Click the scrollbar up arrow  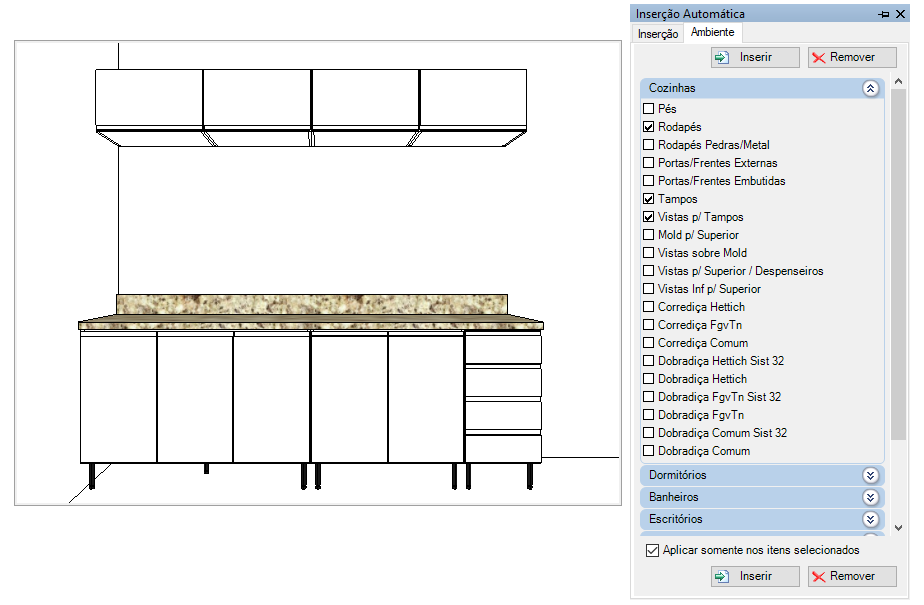pos(898,81)
